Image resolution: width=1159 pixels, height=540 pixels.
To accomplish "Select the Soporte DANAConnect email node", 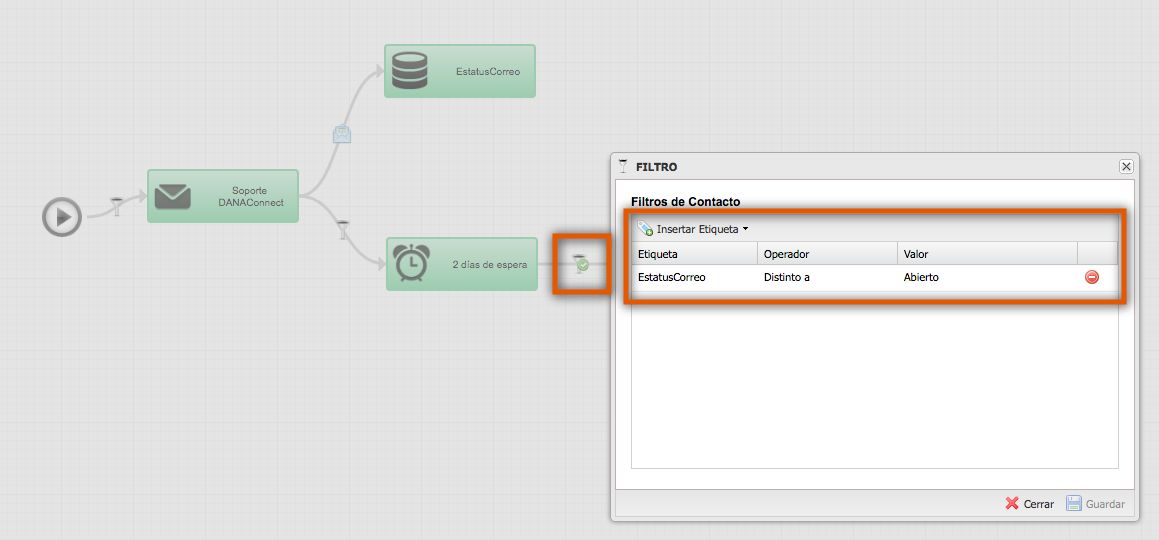I will 223,196.
